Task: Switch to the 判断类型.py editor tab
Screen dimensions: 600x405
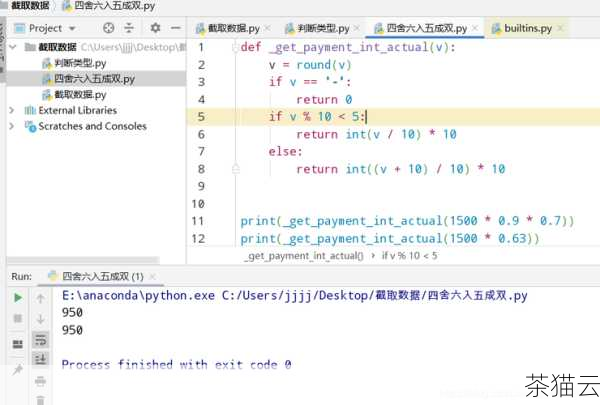Action: (x=317, y=28)
